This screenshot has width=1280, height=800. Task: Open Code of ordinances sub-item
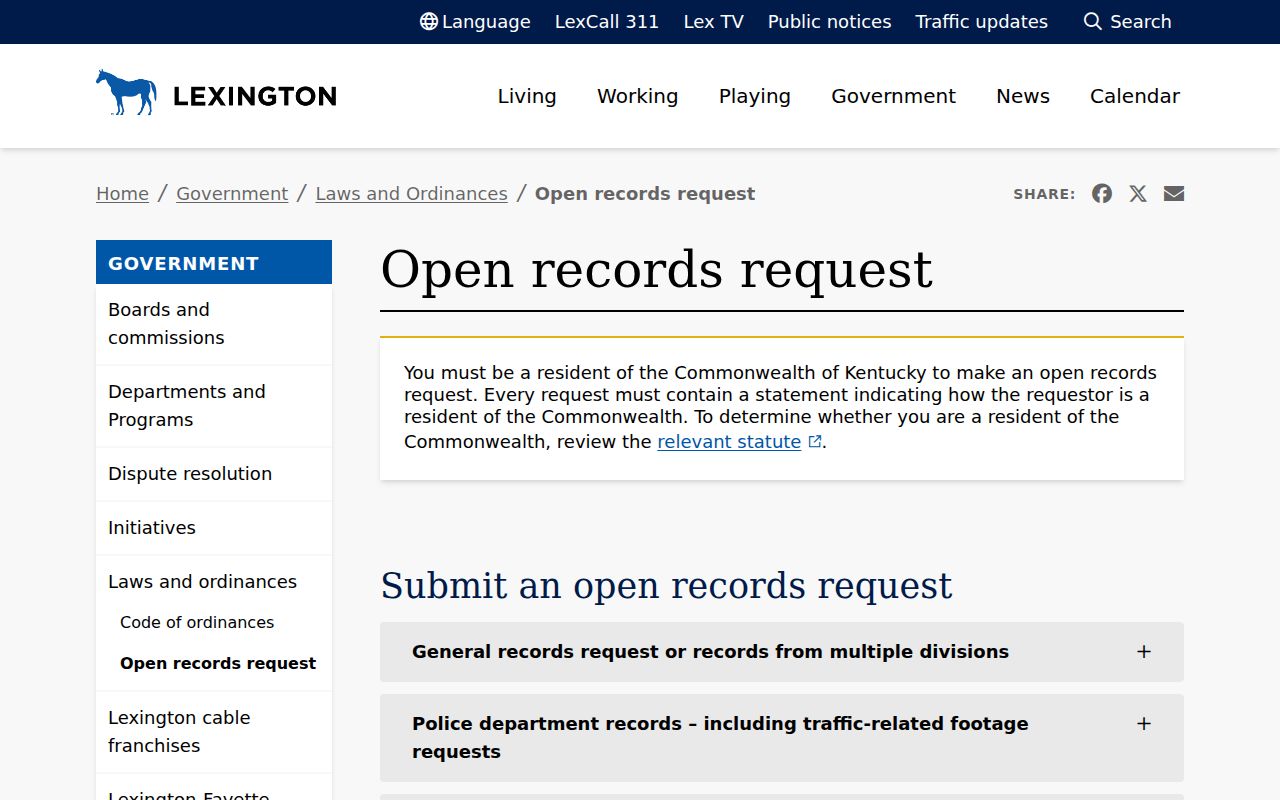point(197,622)
